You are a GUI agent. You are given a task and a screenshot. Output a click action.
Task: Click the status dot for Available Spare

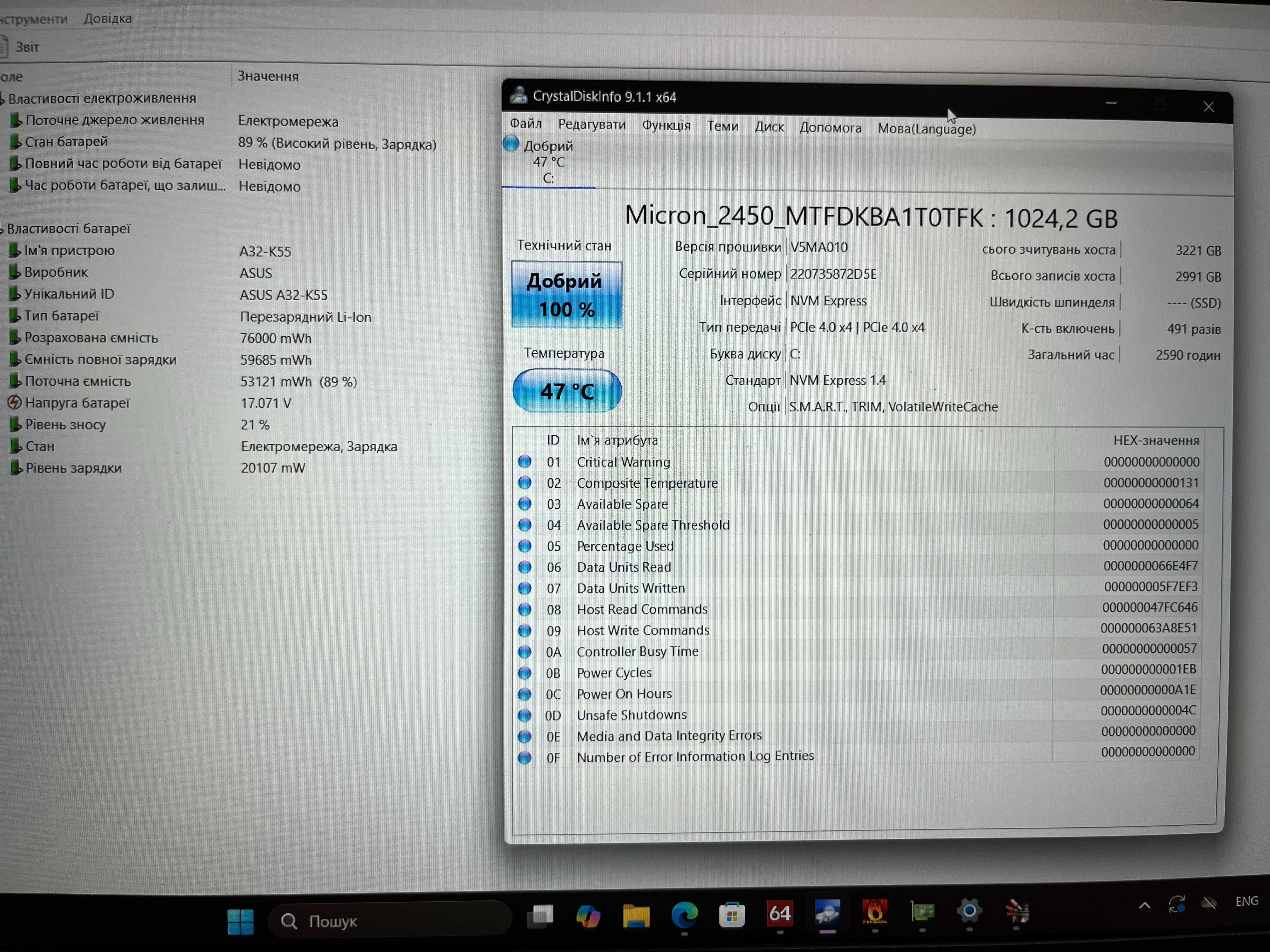(524, 503)
